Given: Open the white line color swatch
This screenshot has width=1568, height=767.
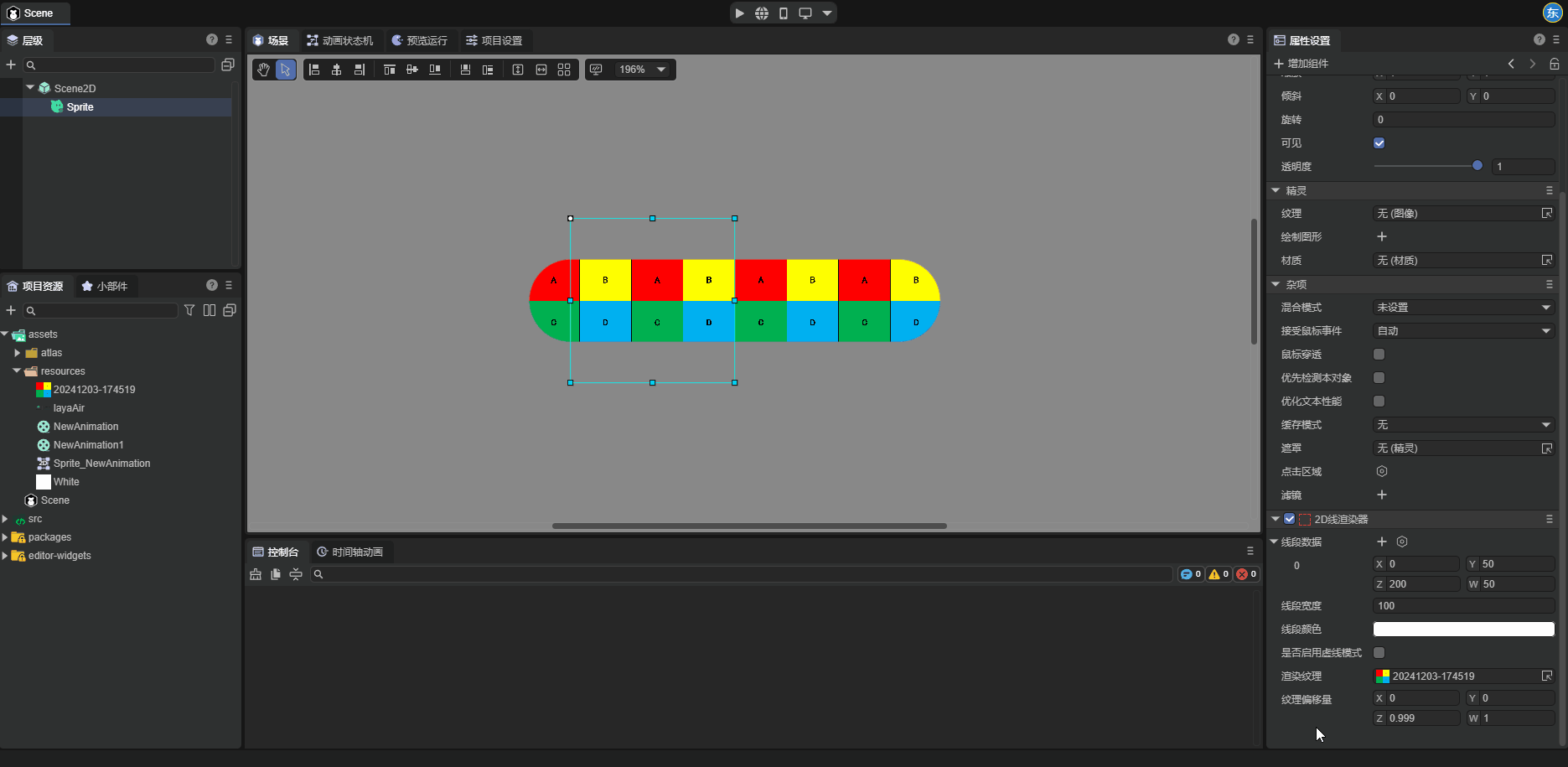Looking at the screenshot, I should 1463,630.
